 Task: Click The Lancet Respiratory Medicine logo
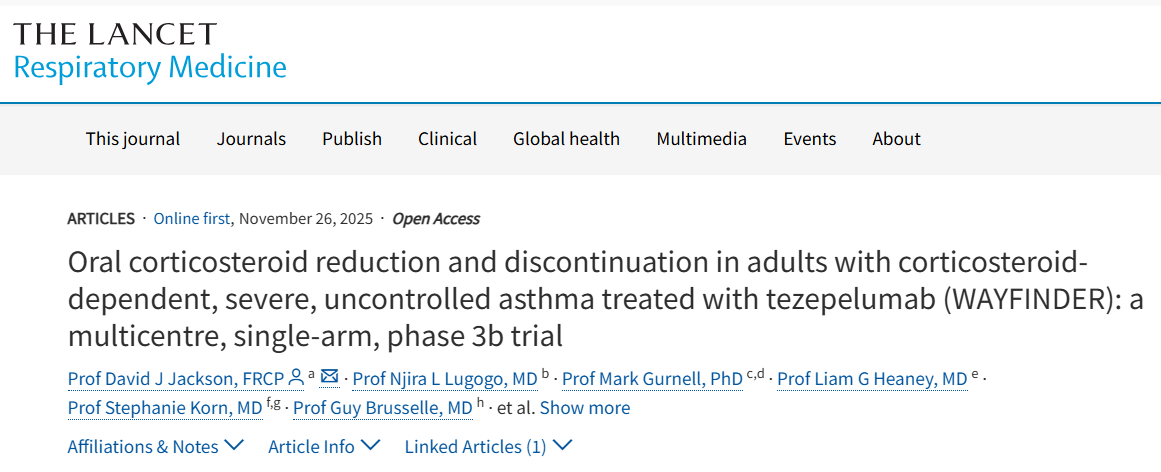(x=150, y=51)
